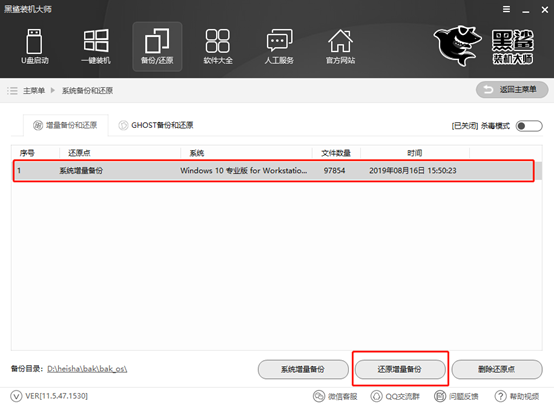Screen dimensions: 554x404
Task: Click the version check icon beside VER
Action: coord(16,396)
